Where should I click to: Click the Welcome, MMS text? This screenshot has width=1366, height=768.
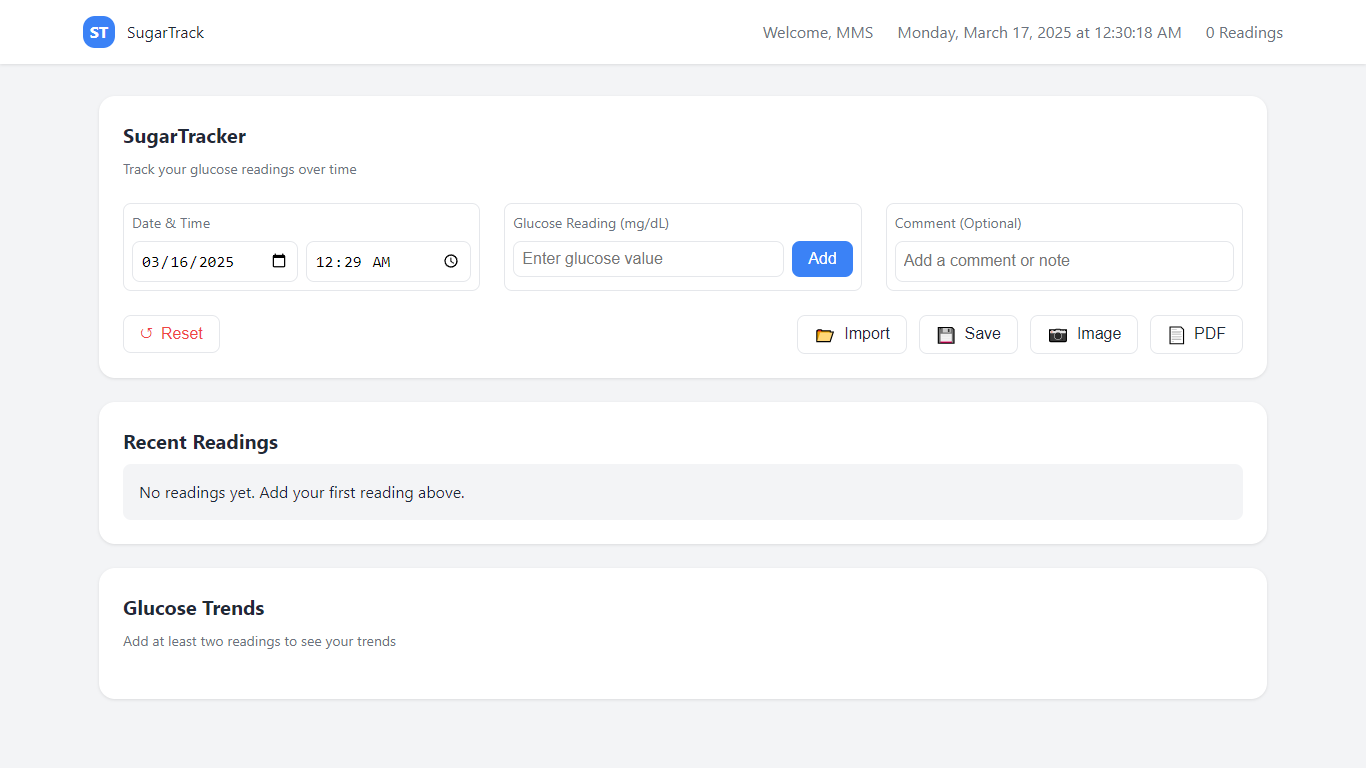[817, 33]
